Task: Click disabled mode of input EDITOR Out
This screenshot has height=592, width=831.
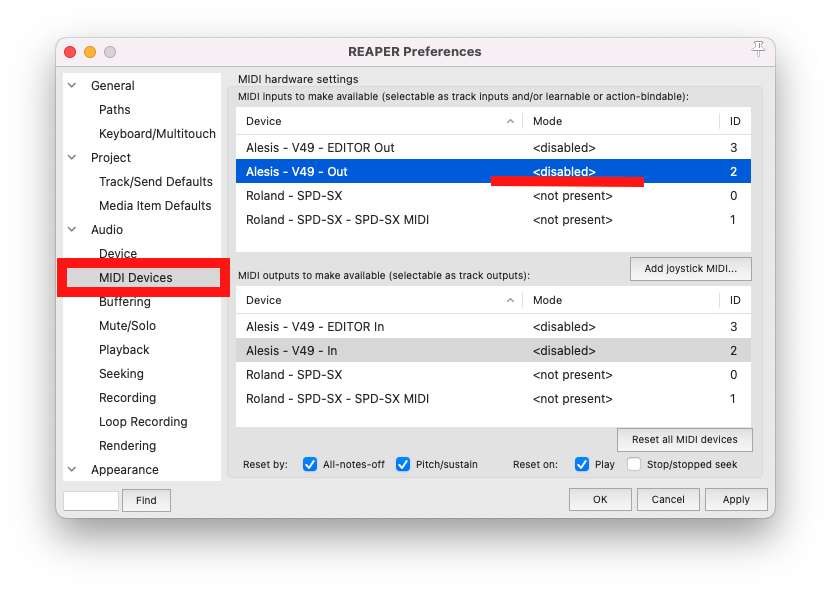Action: point(564,147)
